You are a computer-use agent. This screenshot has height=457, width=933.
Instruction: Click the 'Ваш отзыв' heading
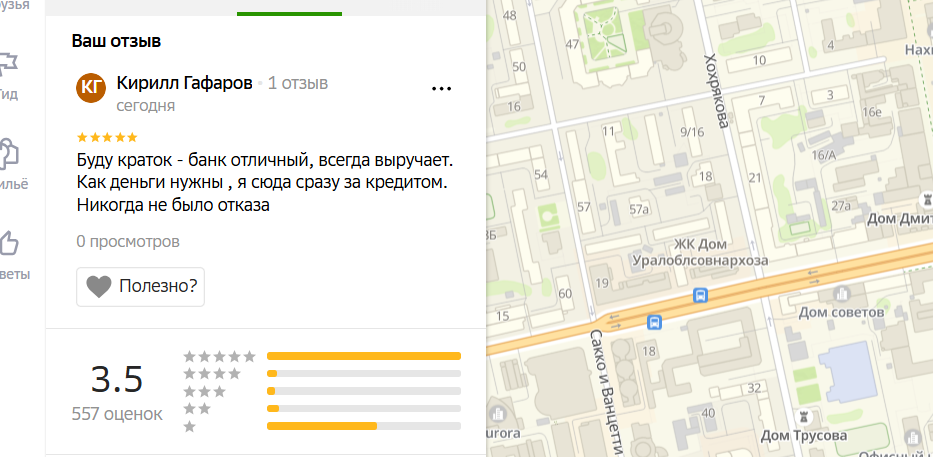point(117,41)
